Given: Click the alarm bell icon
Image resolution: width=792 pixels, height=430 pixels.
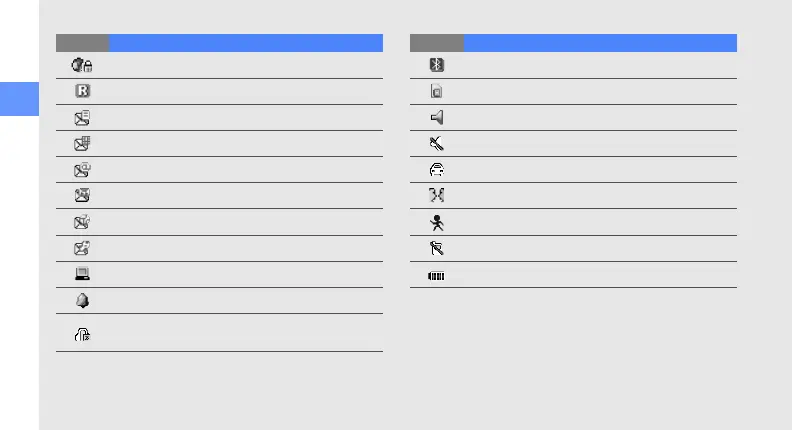Looking at the screenshot, I should tap(82, 300).
